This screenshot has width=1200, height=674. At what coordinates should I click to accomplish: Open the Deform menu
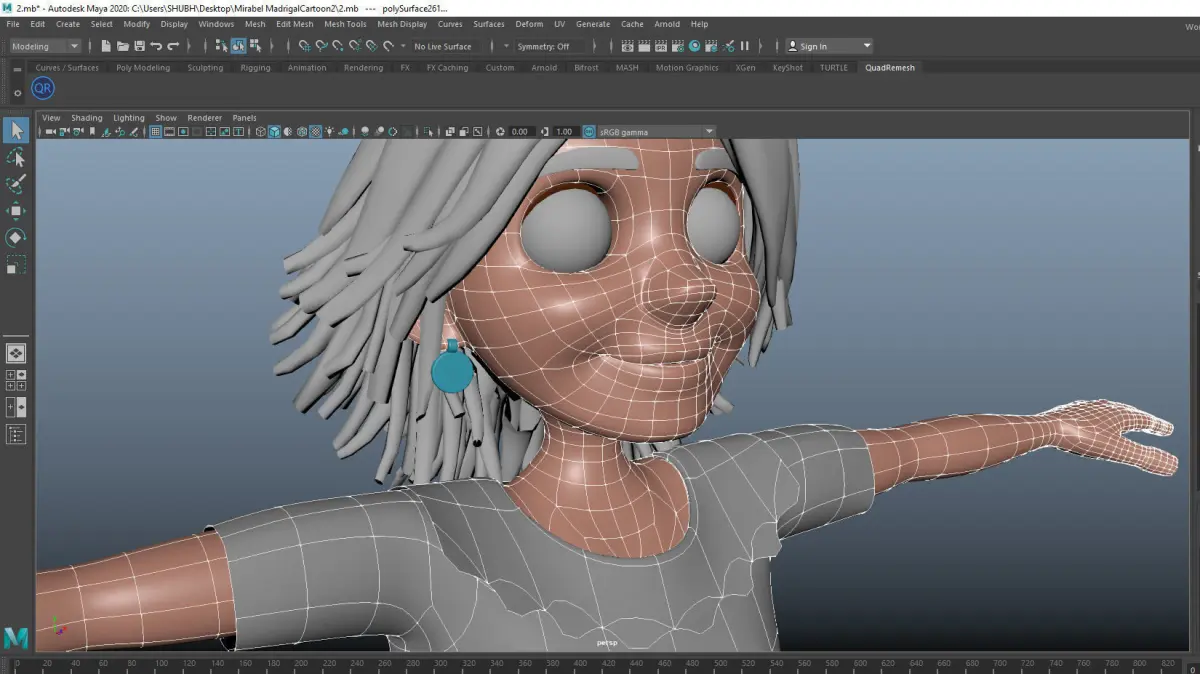529,24
